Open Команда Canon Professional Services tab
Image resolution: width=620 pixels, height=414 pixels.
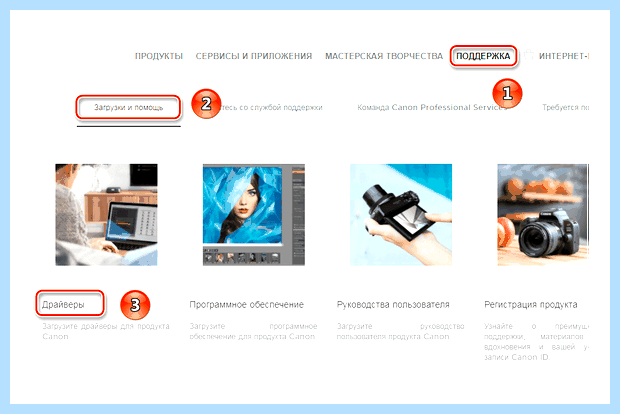coord(432,107)
